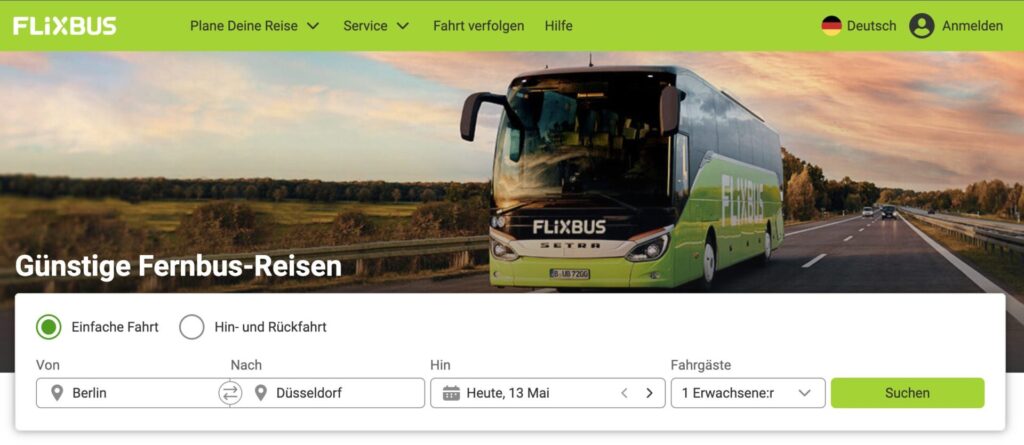Screen dimensions: 1024x445
Task: Click the green Suchen button
Action: [907, 393]
